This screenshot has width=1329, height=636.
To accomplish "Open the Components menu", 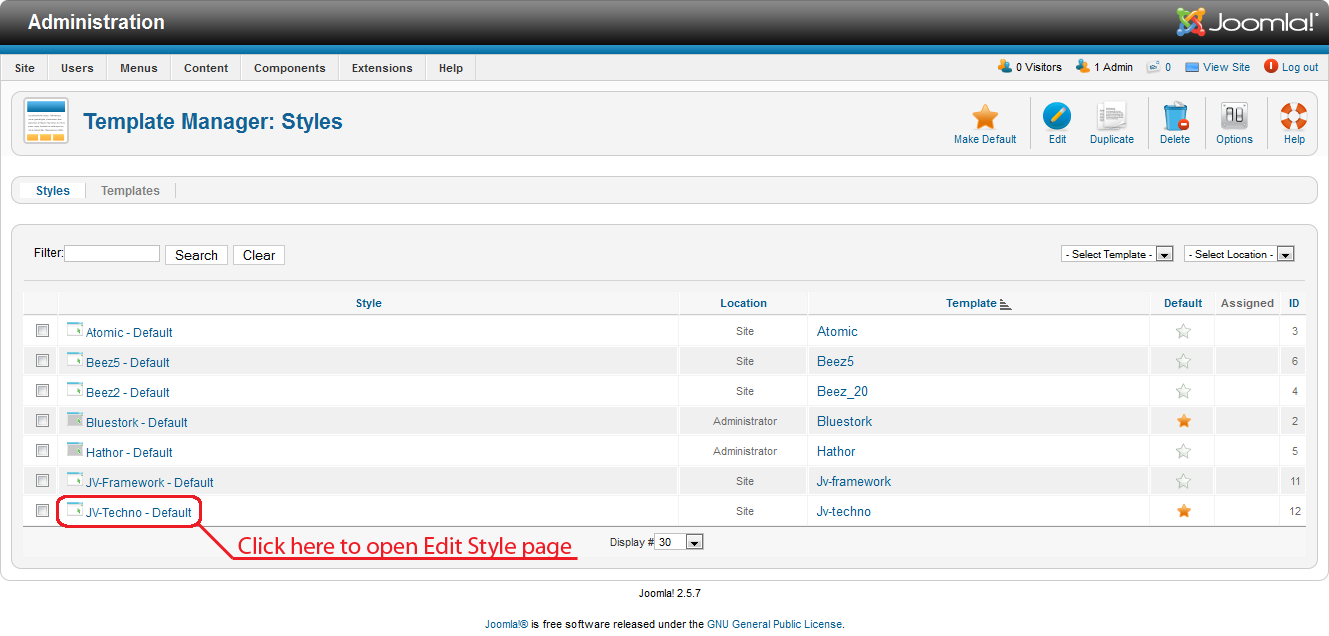I will (290, 68).
